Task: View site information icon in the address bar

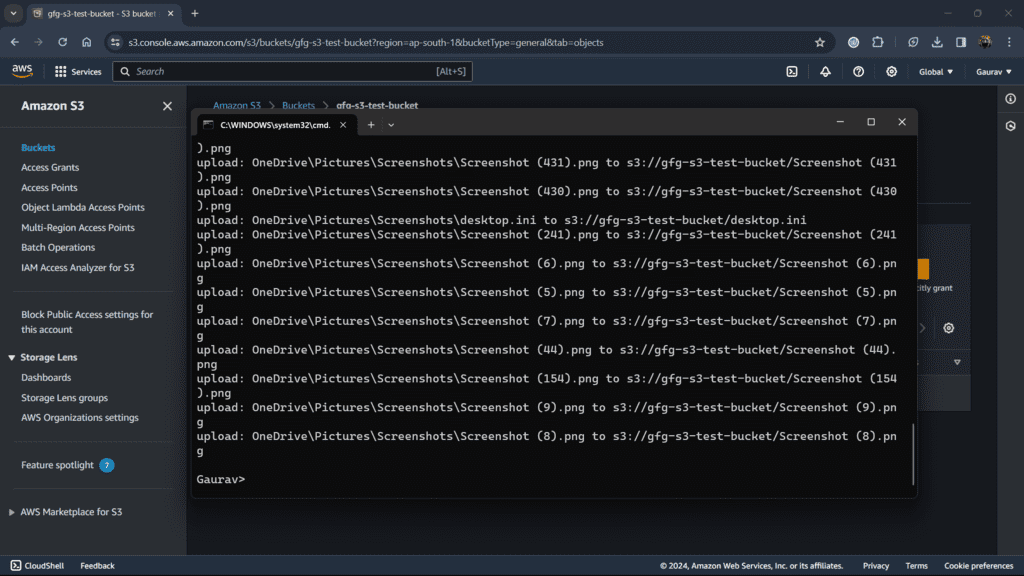Action: click(116, 42)
